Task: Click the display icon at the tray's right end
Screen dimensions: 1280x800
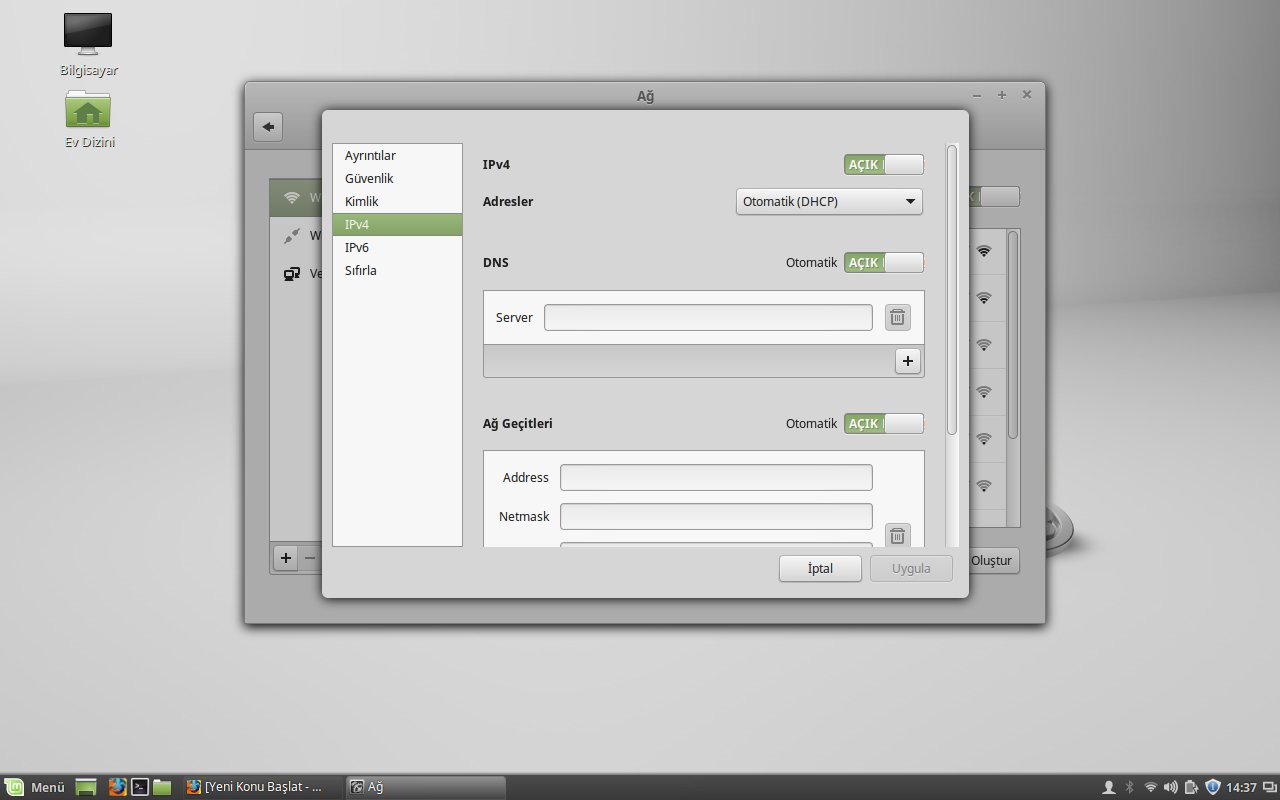Action: pyautogui.click(x=1269, y=787)
